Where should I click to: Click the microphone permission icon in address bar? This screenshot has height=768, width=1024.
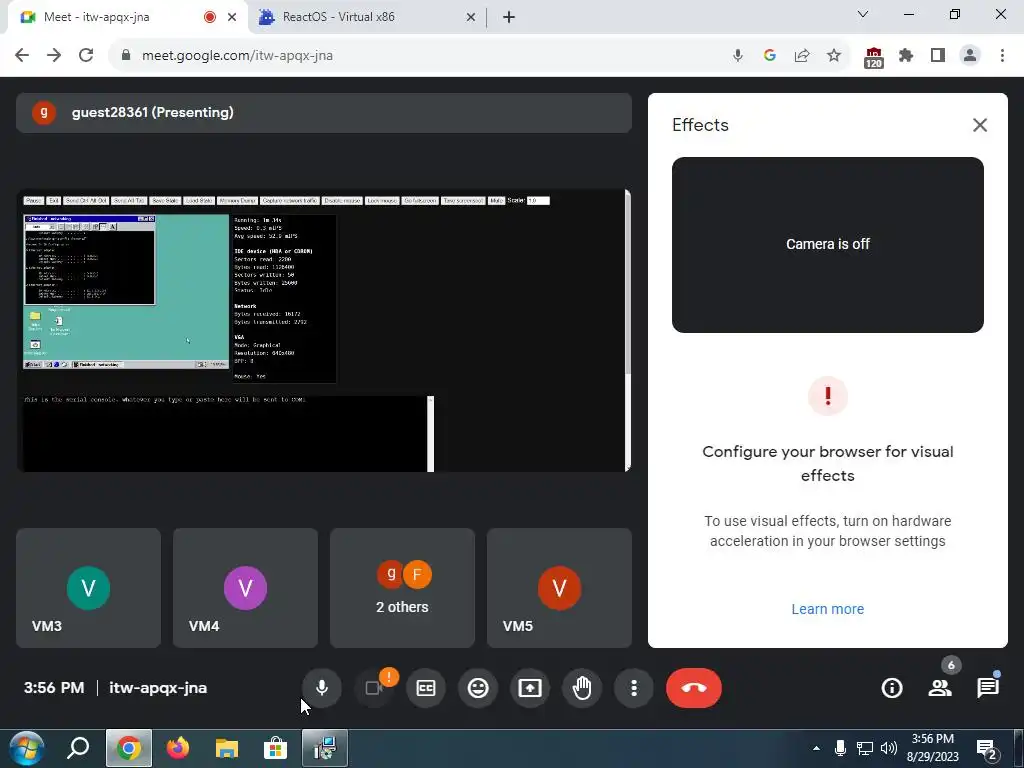737,56
